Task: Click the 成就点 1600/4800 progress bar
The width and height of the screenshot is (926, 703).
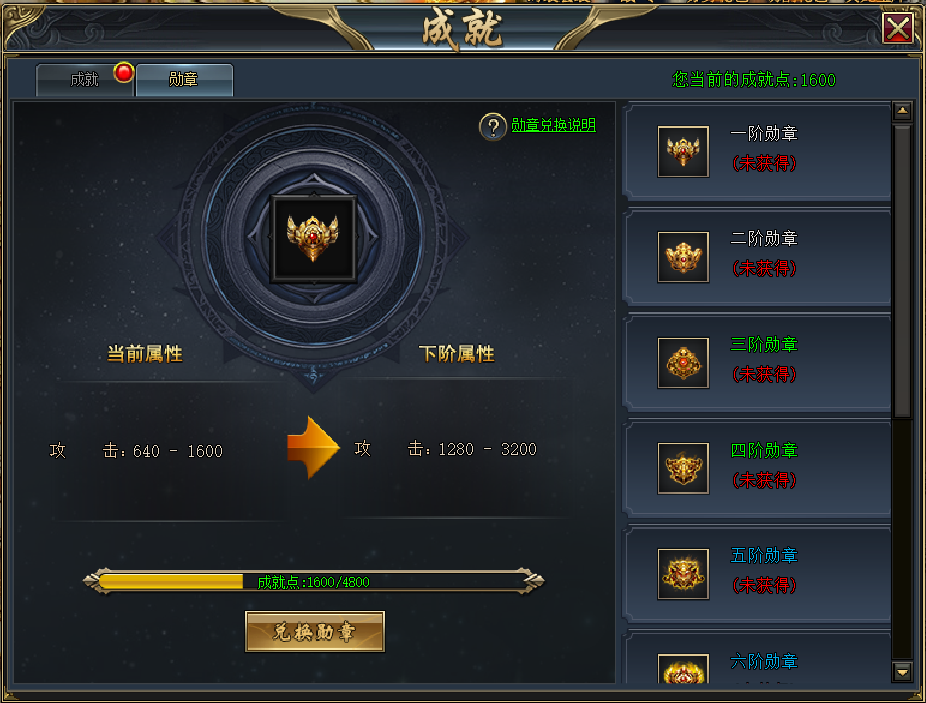Action: pyautogui.click(x=314, y=581)
